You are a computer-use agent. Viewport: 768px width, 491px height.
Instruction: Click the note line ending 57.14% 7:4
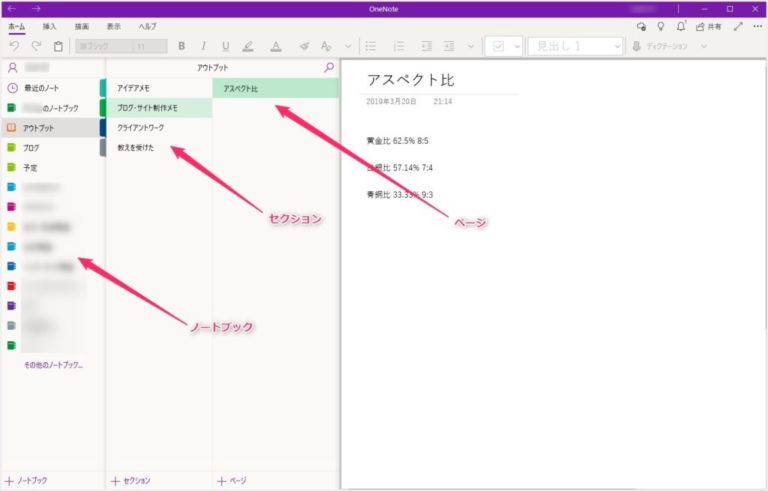pyautogui.click(x=400, y=168)
